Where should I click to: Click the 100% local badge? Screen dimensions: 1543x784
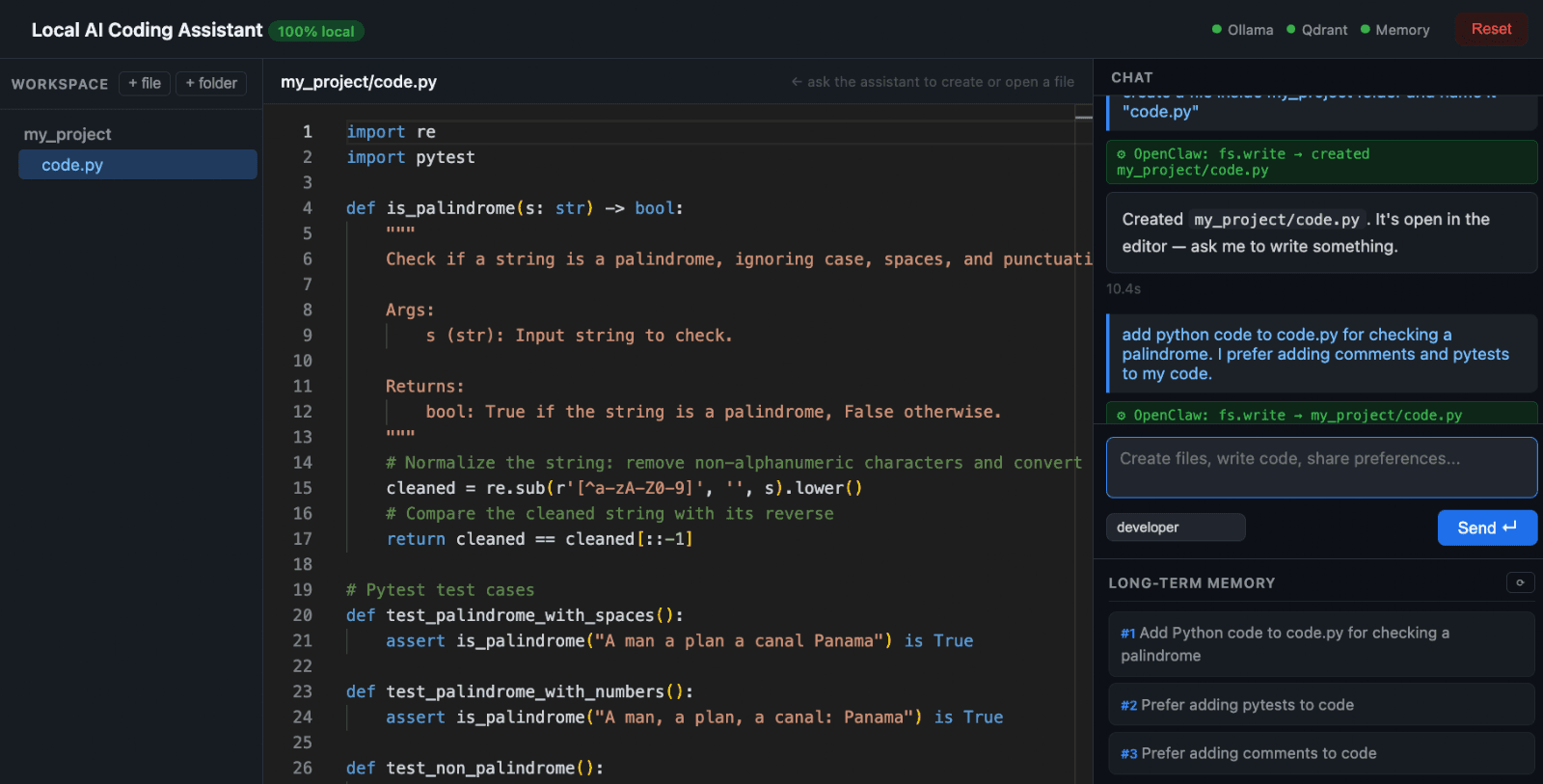tap(315, 32)
